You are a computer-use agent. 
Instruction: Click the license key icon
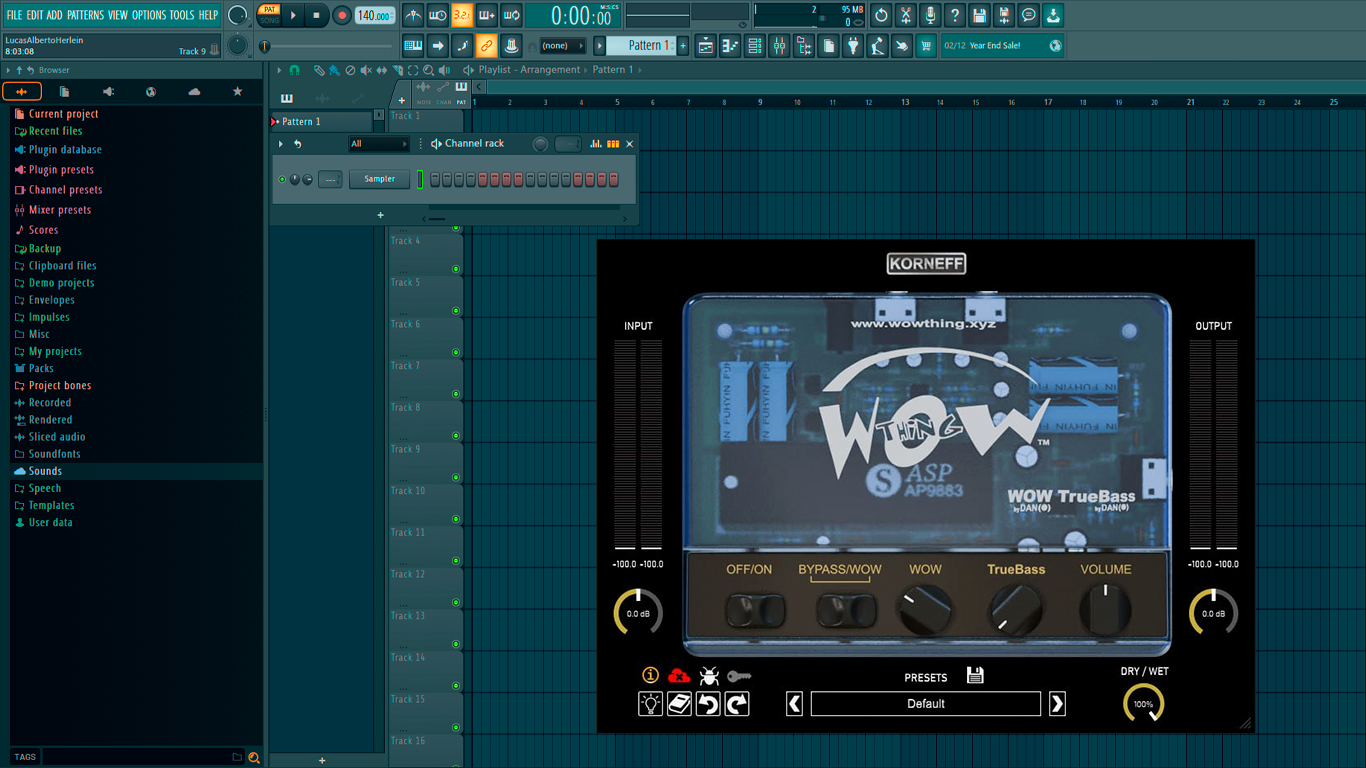pyautogui.click(x=739, y=677)
